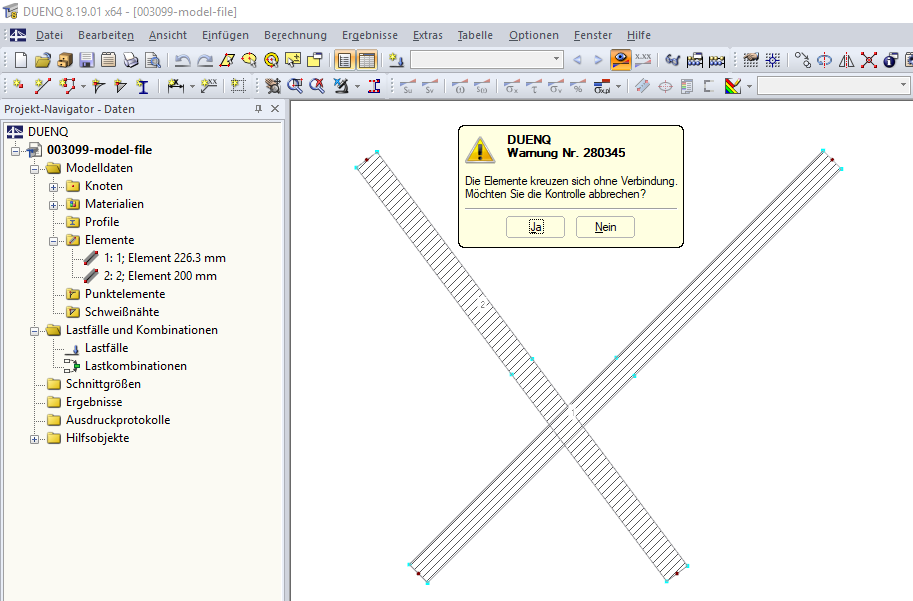Click Nein in the warning dialog
Viewport: 913px width, 601px height.
point(606,227)
